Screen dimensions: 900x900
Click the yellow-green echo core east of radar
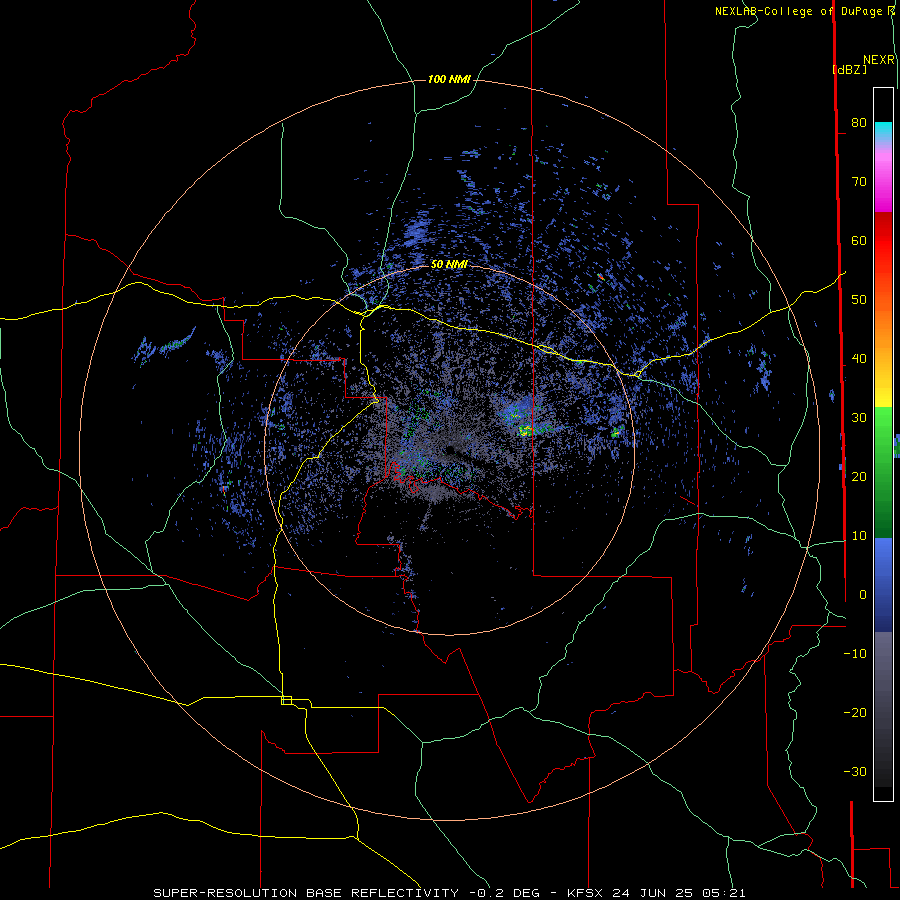pos(525,430)
